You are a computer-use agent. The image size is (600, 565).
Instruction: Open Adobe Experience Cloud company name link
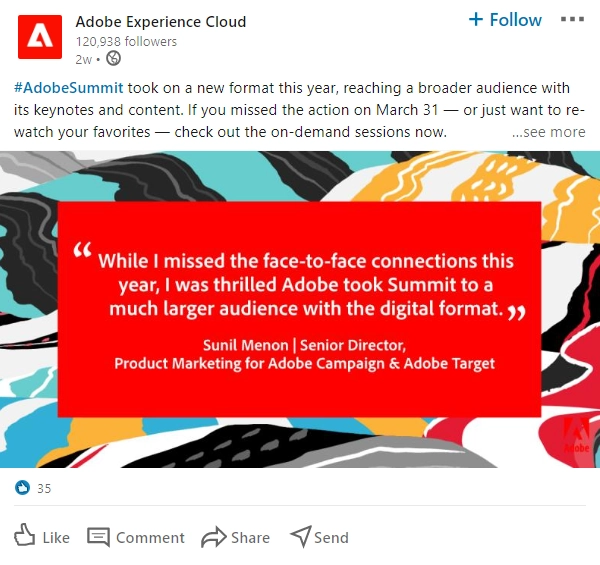point(161,21)
